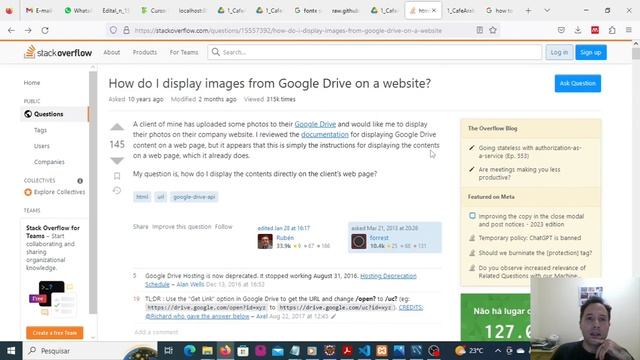Viewport: 640px width, 360px height.
Task: Select the url tag
Action: [160, 197]
